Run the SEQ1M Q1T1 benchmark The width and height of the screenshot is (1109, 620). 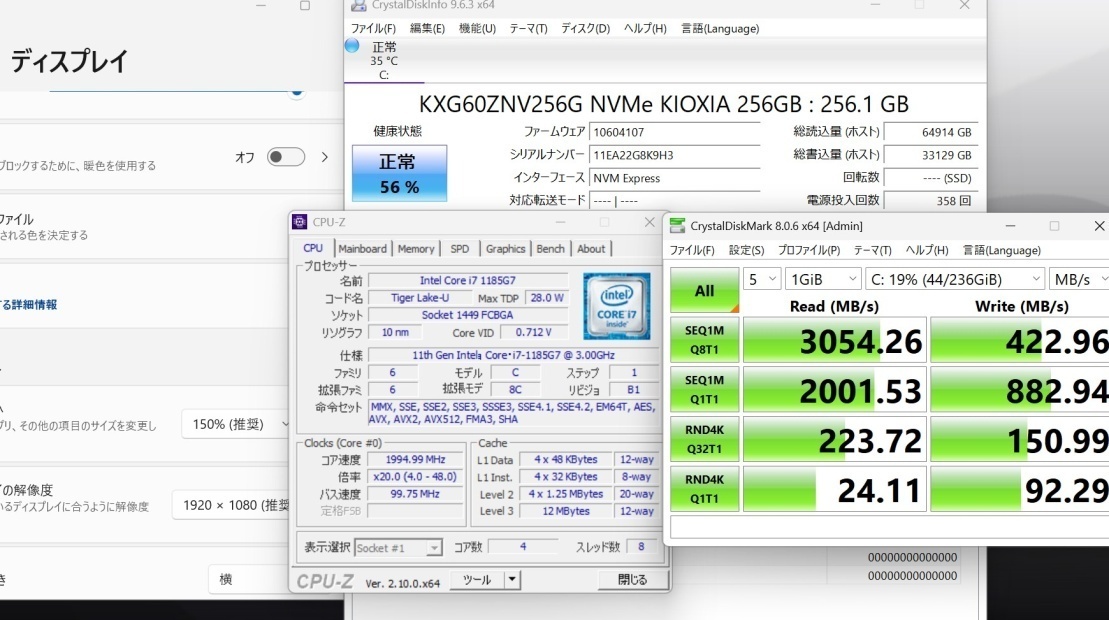pos(704,390)
